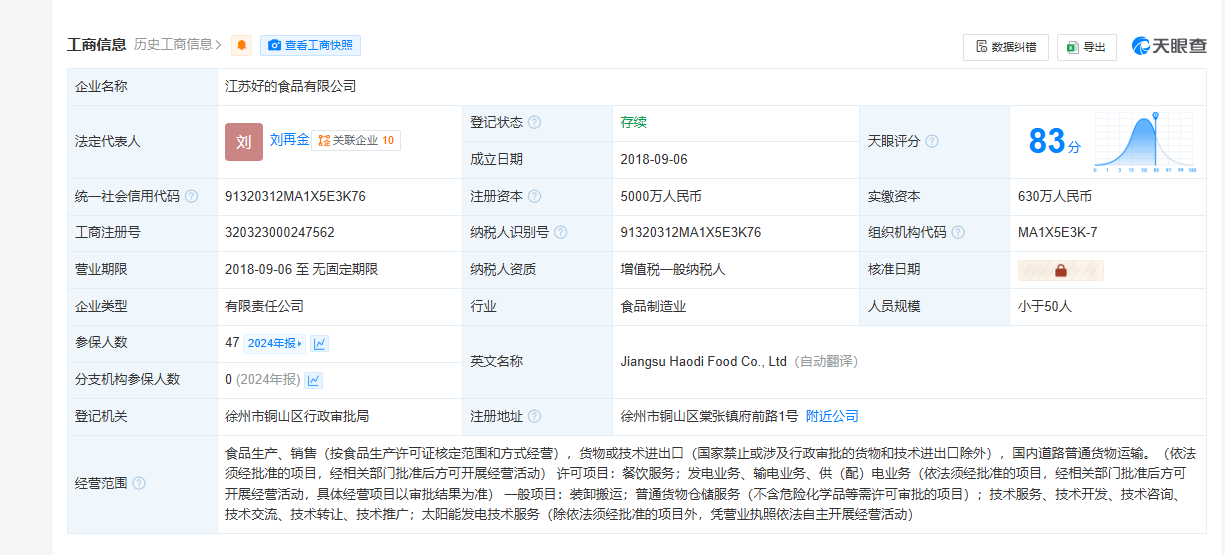Screen dimensions: 1225x555
Task: Click help icon beside 纳税人识别号
Action: pyautogui.click(x=561, y=233)
